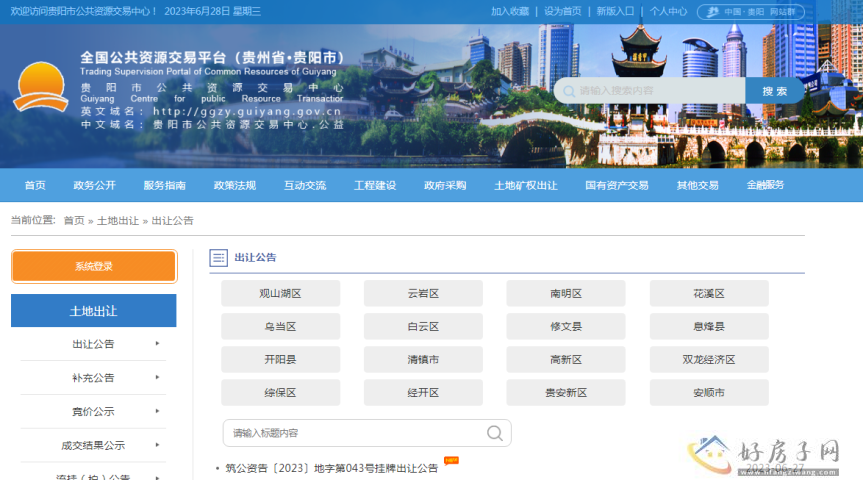Open 个人中心 link

click(x=668, y=11)
